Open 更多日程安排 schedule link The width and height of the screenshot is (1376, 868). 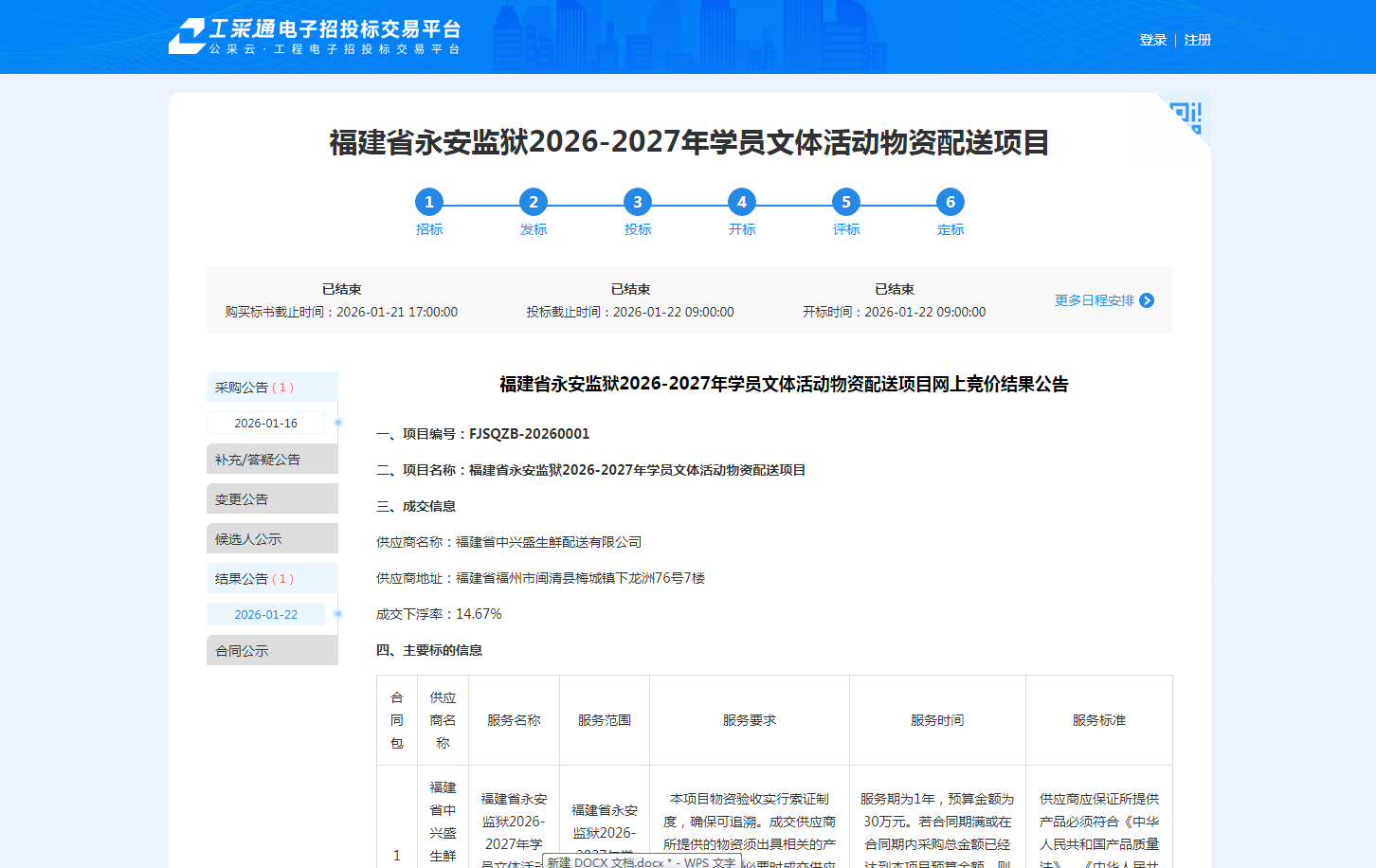click(x=1095, y=300)
